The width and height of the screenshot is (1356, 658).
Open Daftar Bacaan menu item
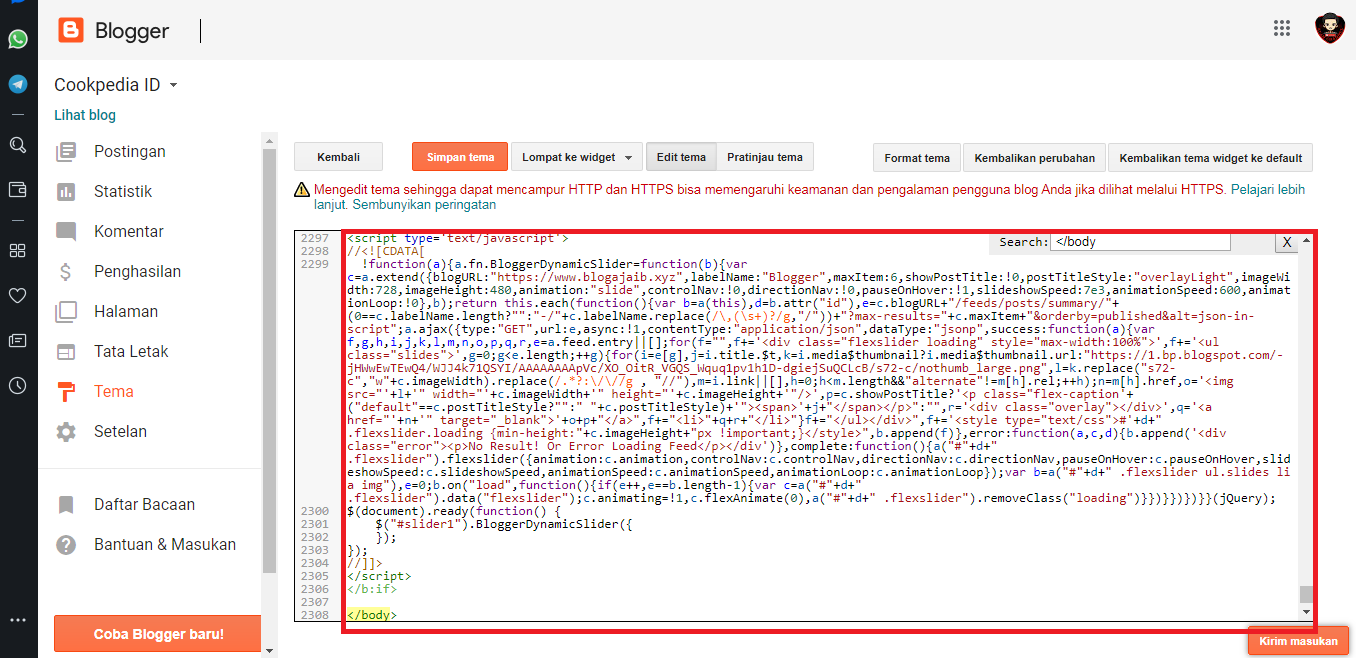[x=144, y=505]
